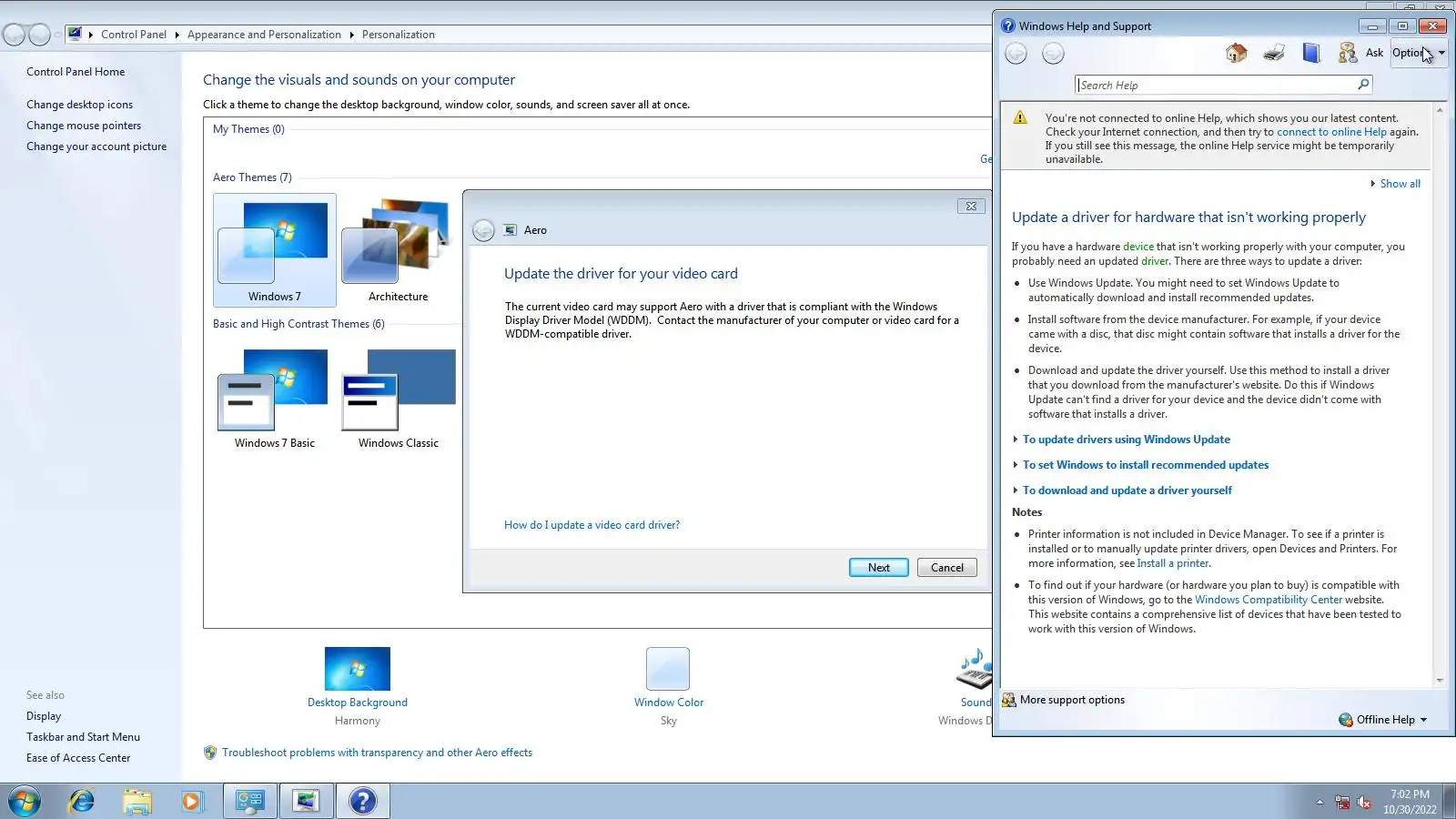Click the Ask button in Help toolbar
The width and height of the screenshot is (1456, 819).
click(1360, 53)
